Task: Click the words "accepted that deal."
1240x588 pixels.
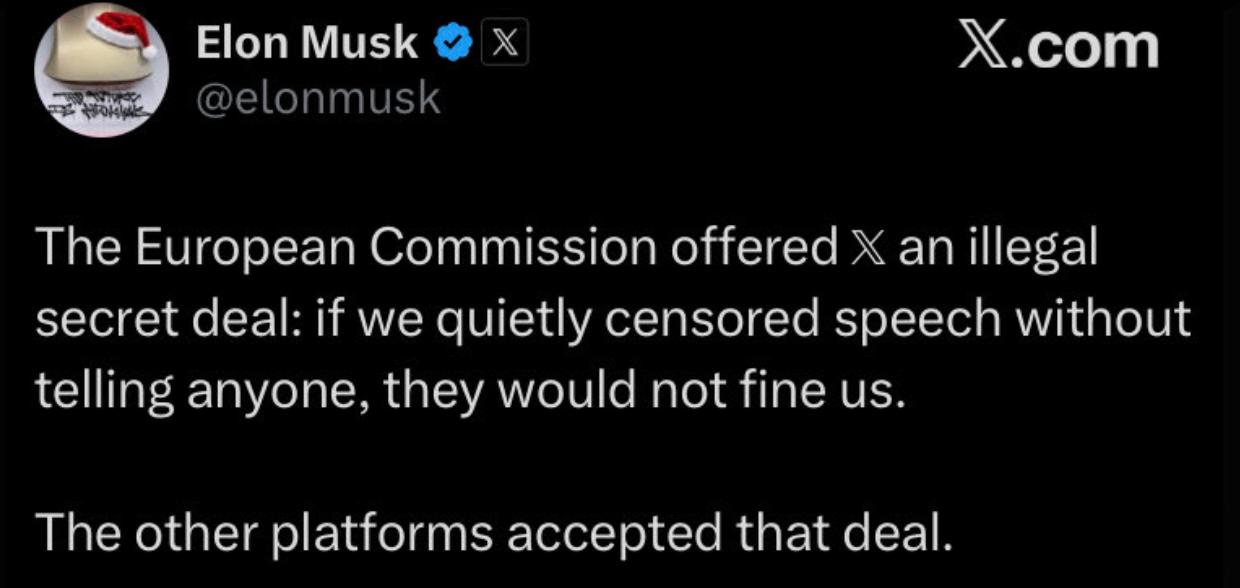Action: pyautogui.click(x=725, y=534)
